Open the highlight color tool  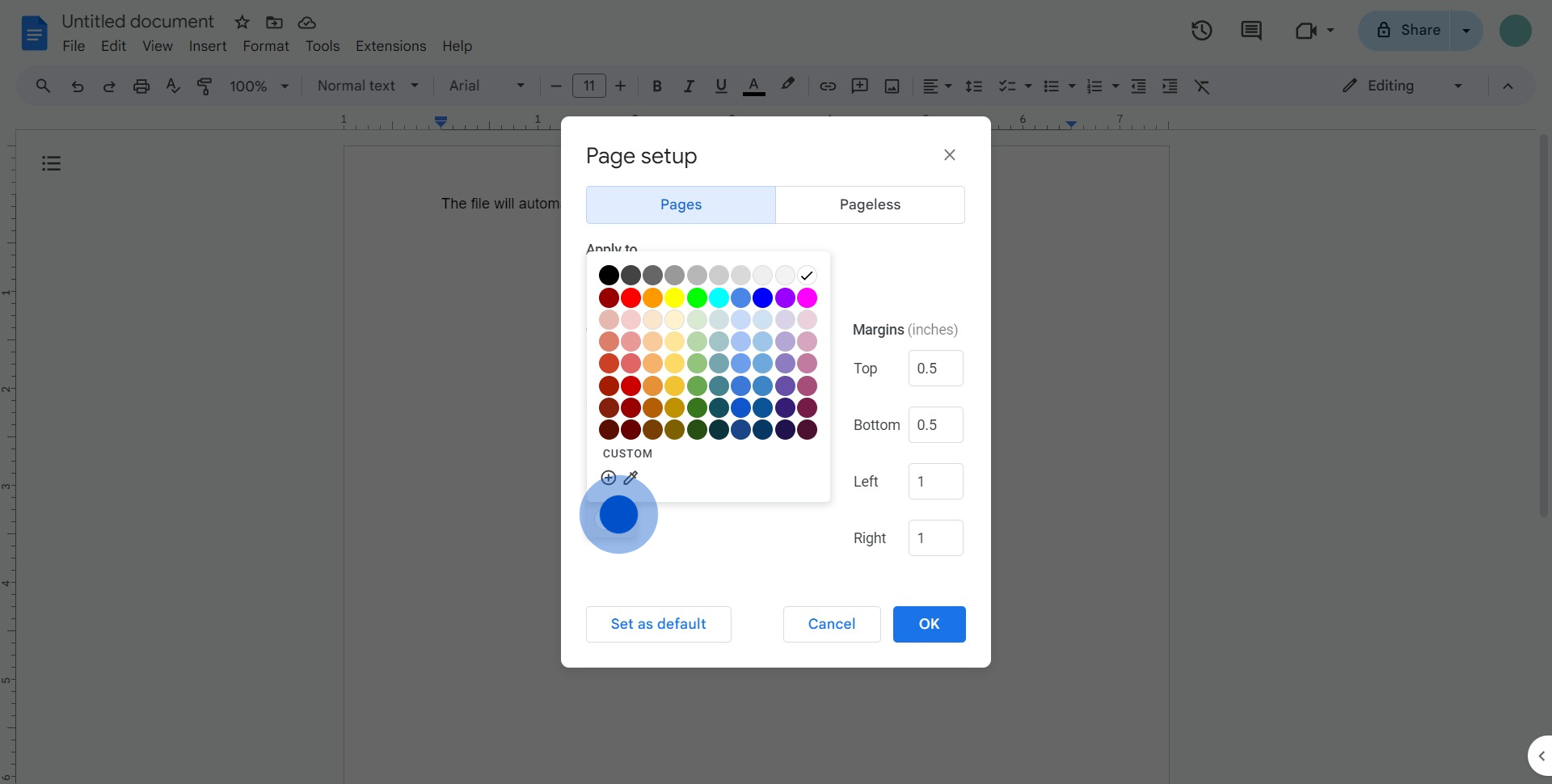point(787,84)
